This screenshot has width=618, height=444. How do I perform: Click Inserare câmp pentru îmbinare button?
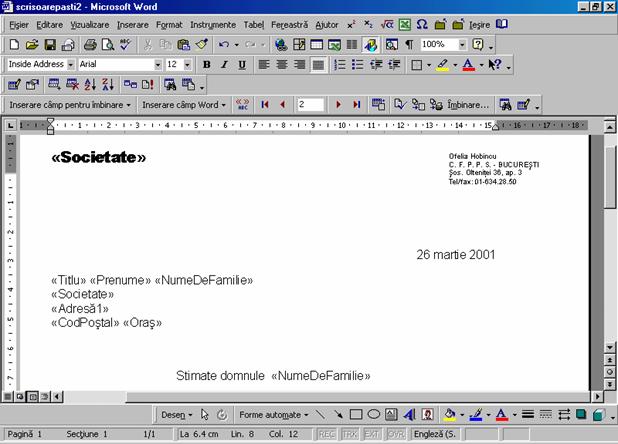click(70, 104)
